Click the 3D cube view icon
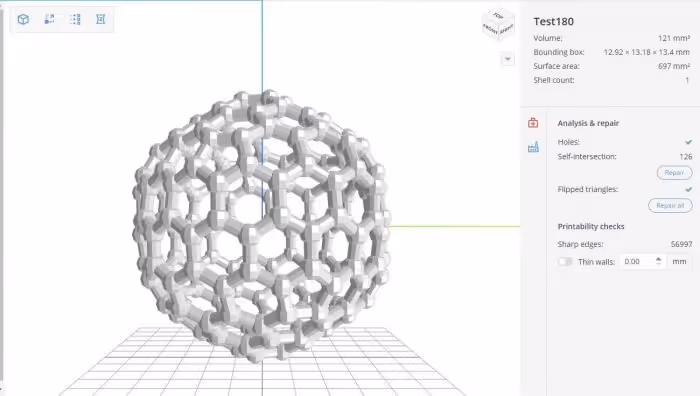 23,19
